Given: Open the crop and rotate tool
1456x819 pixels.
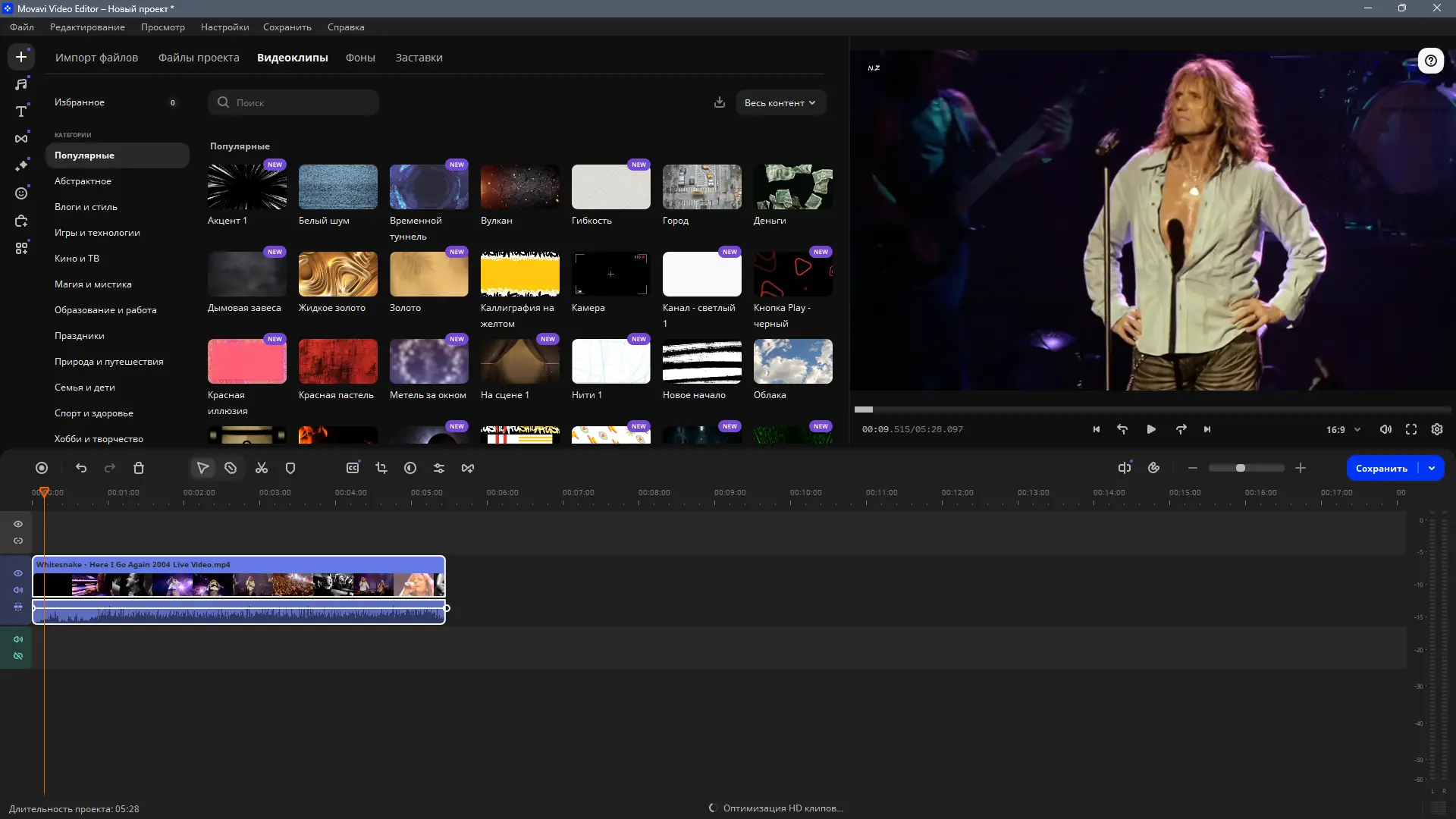Looking at the screenshot, I should point(381,469).
